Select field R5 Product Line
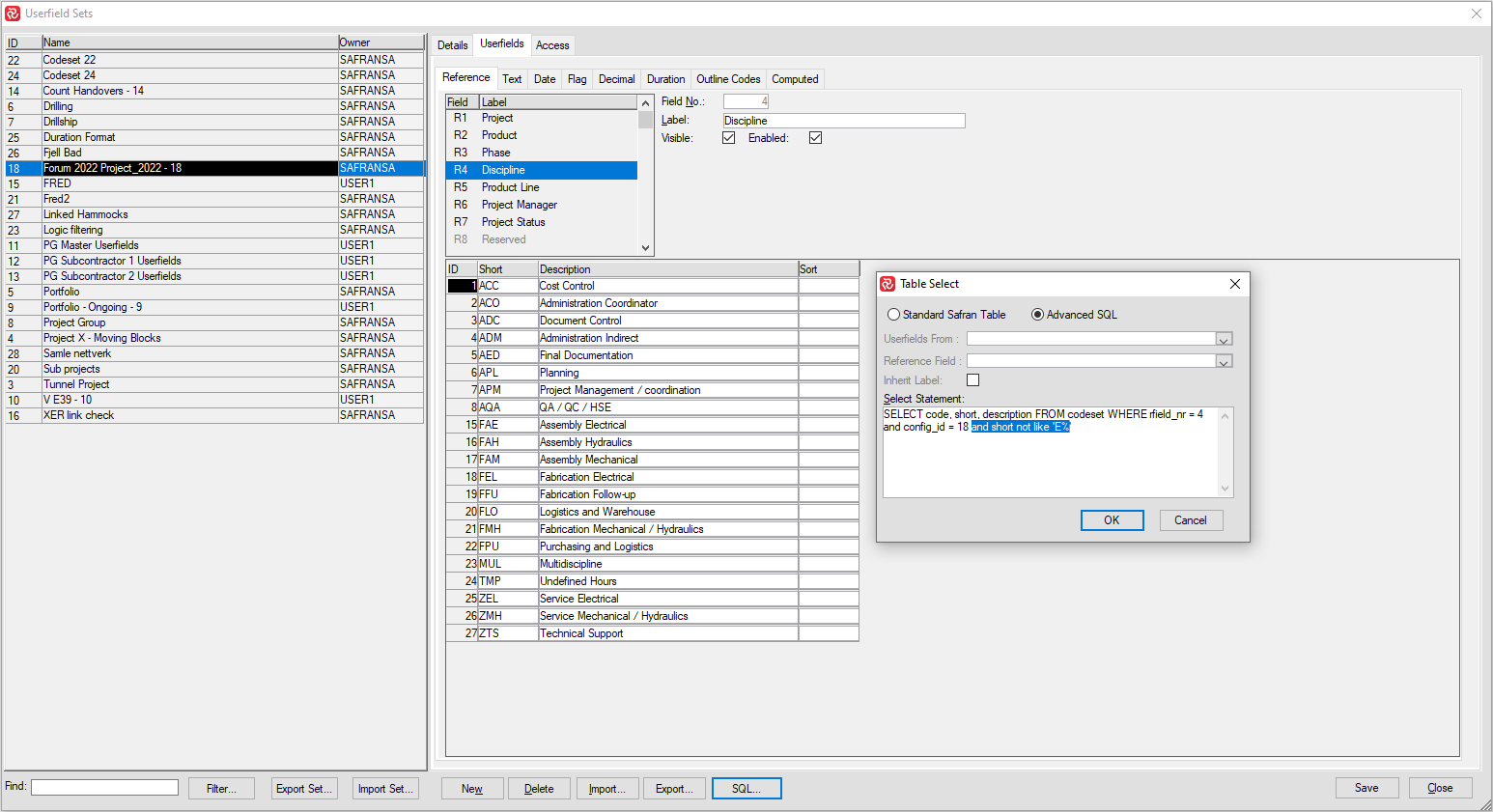The image size is (1493, 812). pos(541,187)
